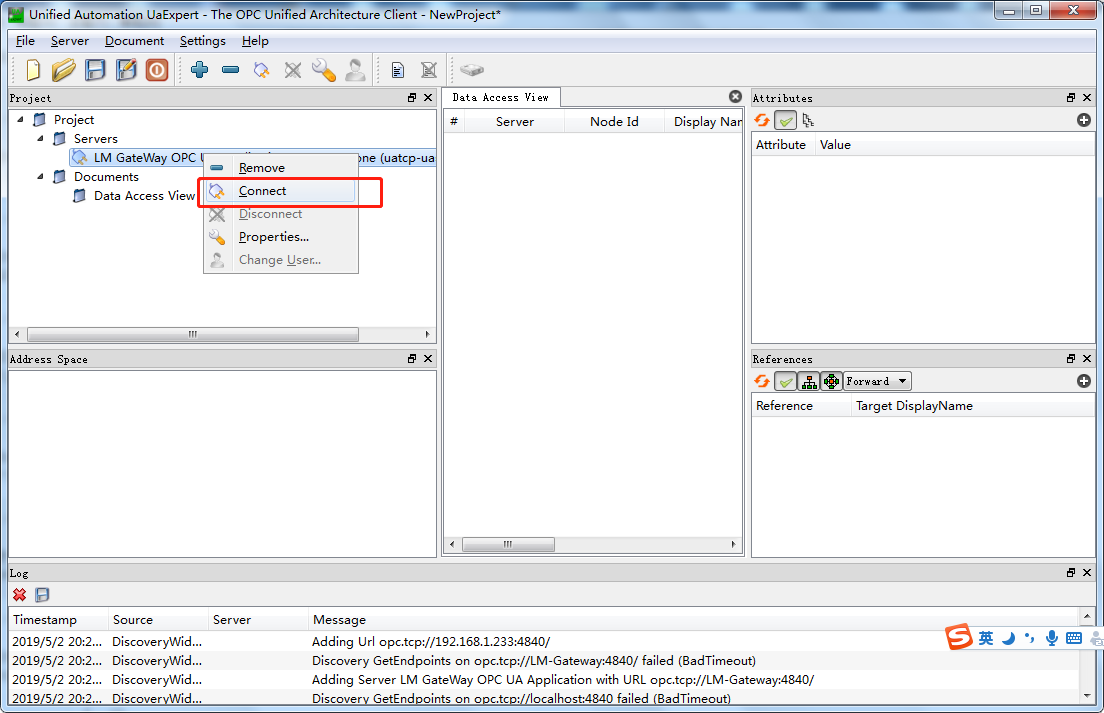The height and width of the screenshot is (713, 1104).
Task: Click the Change User icon in the toolbar
Action: coord(356,70)
